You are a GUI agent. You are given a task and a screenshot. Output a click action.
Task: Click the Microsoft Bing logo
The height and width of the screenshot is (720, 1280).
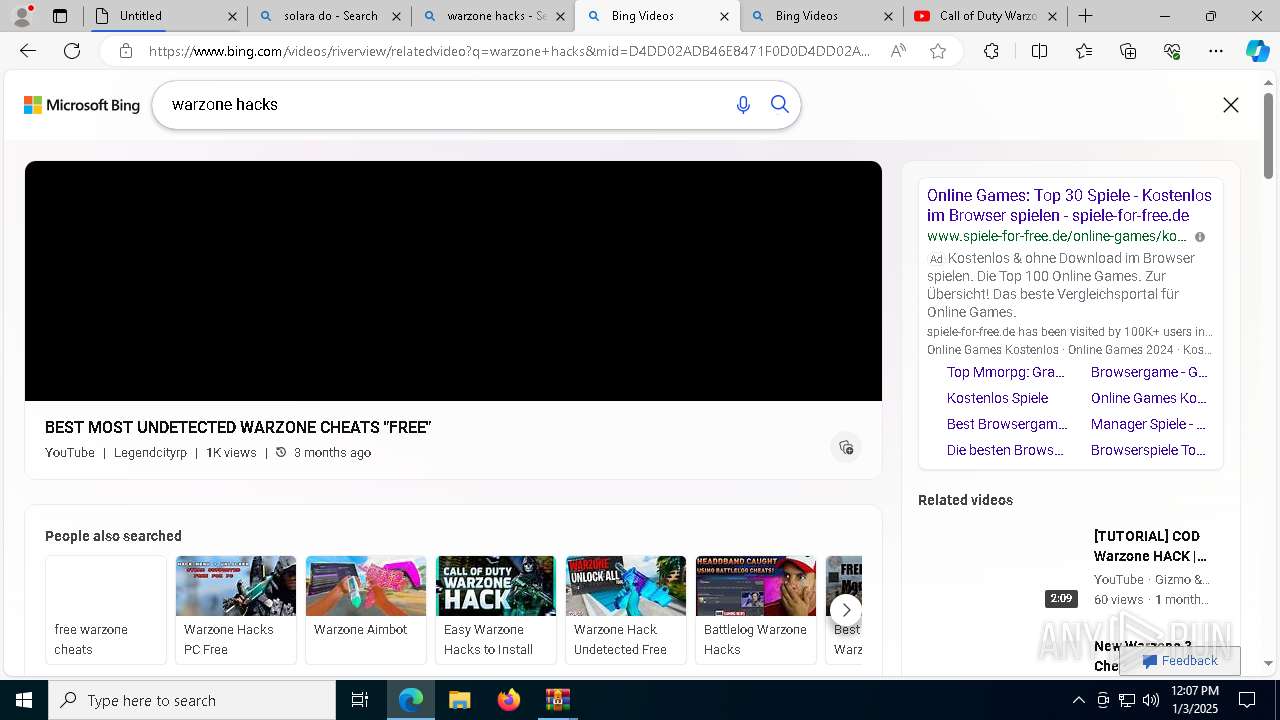click(82, 105)
